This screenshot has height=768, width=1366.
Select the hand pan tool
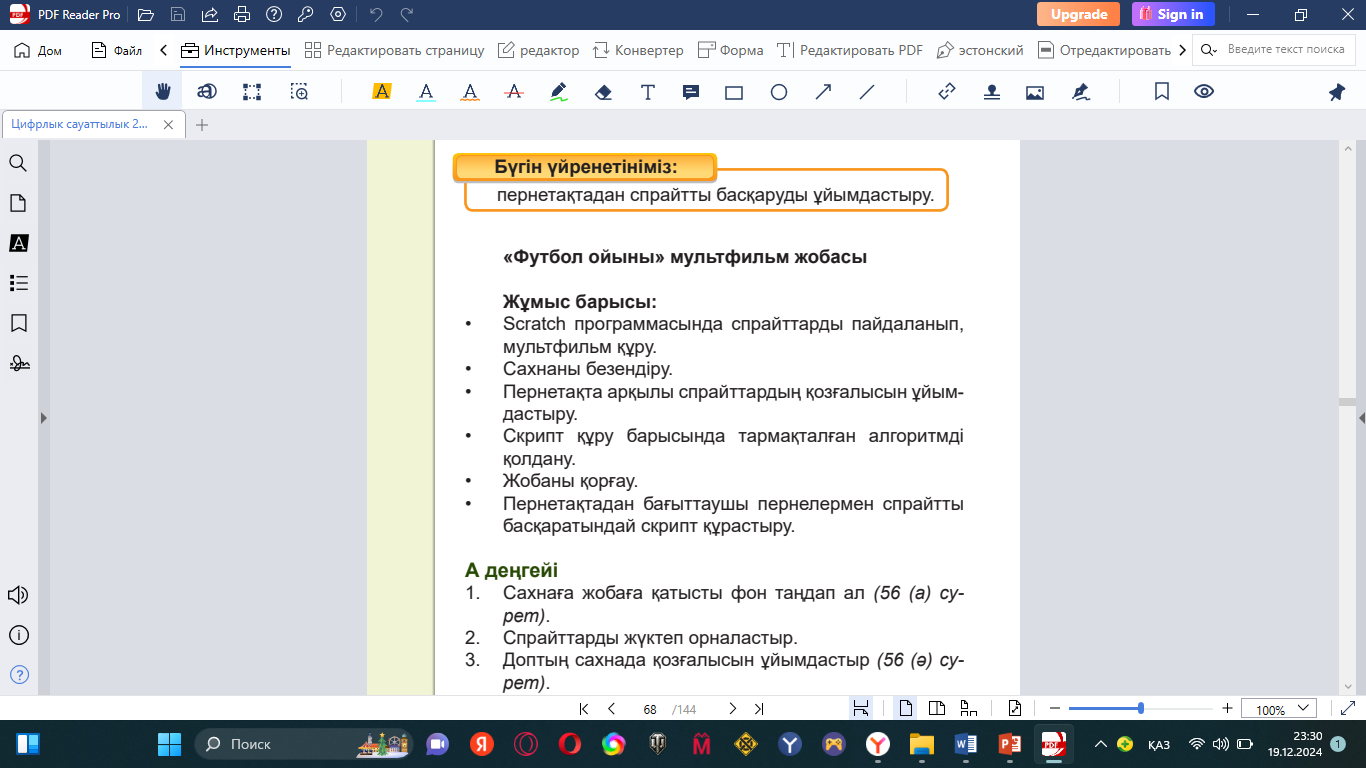pyautogui.click(x=162, y=92)
